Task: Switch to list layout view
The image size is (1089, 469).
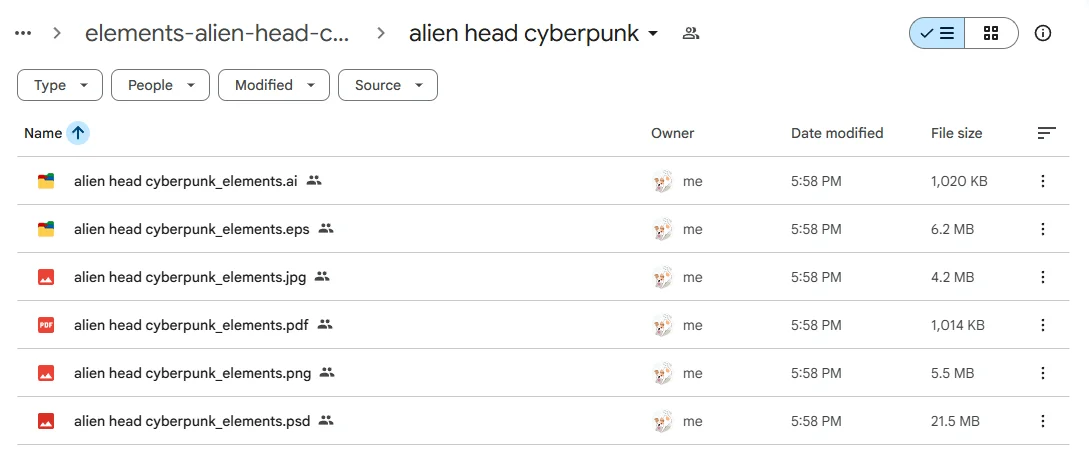Action: (937, 33)
